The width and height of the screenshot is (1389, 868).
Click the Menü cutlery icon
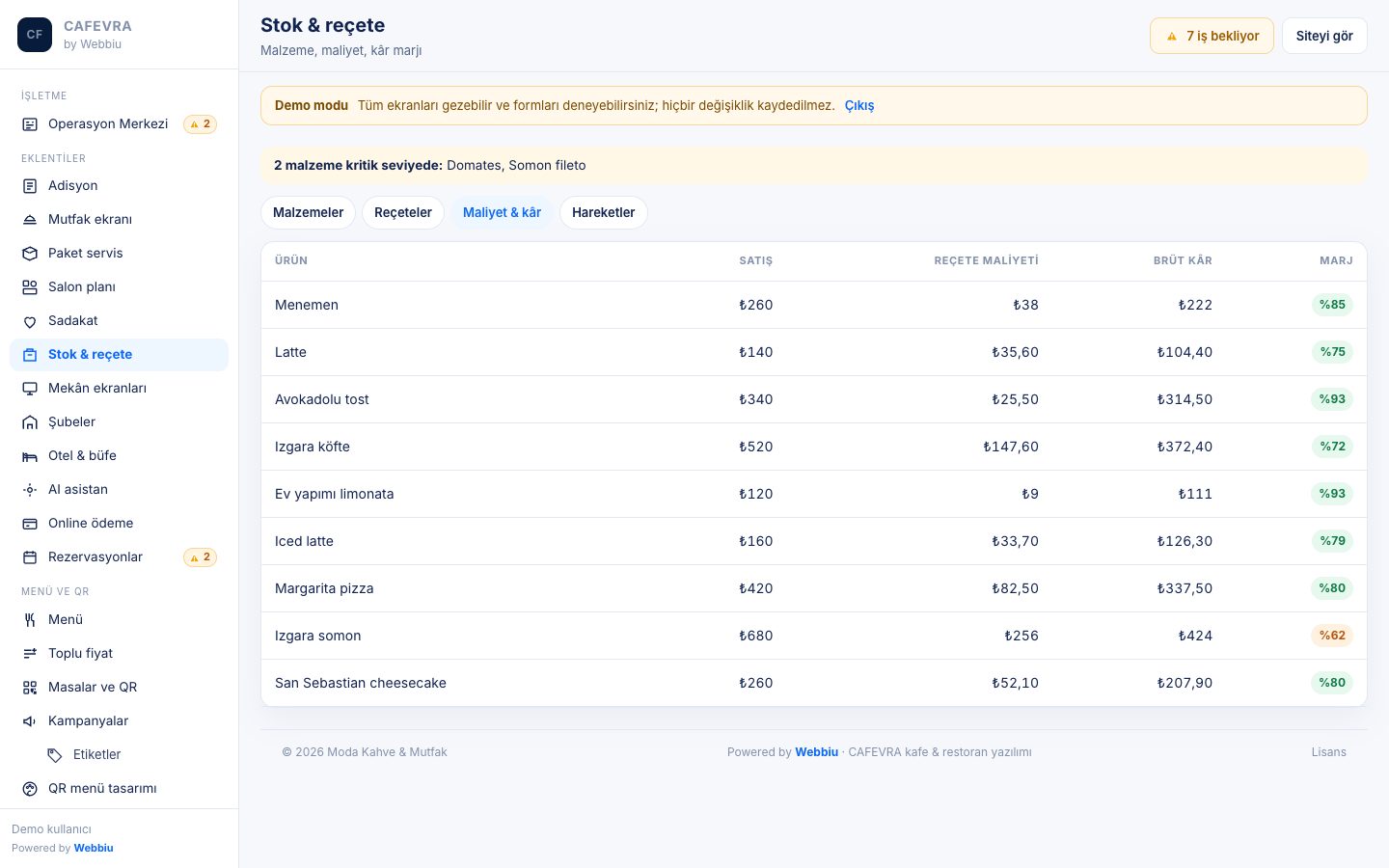[x=30, y=620]
